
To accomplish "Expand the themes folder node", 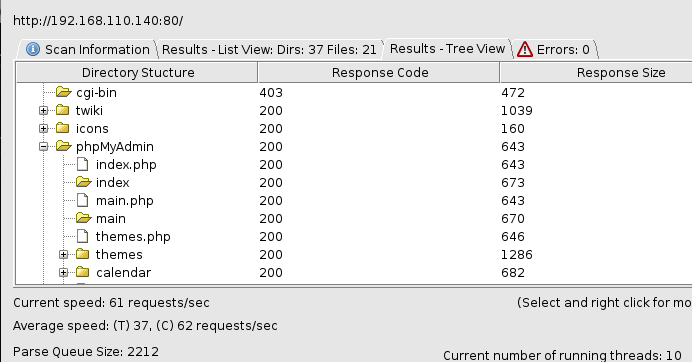I will [64, 255].
